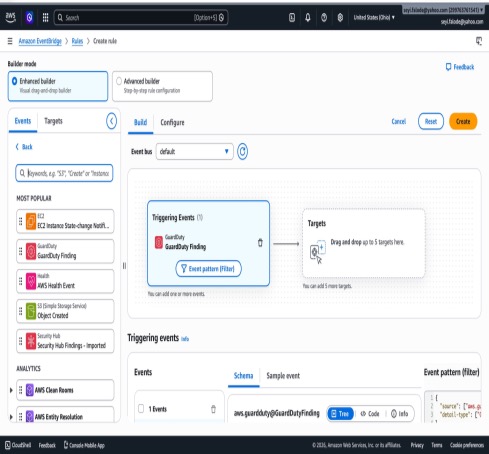Click GuardDuty icon in Triggering Events card
The width and height of the screenshot is (489, 454).
click(159, 242)
